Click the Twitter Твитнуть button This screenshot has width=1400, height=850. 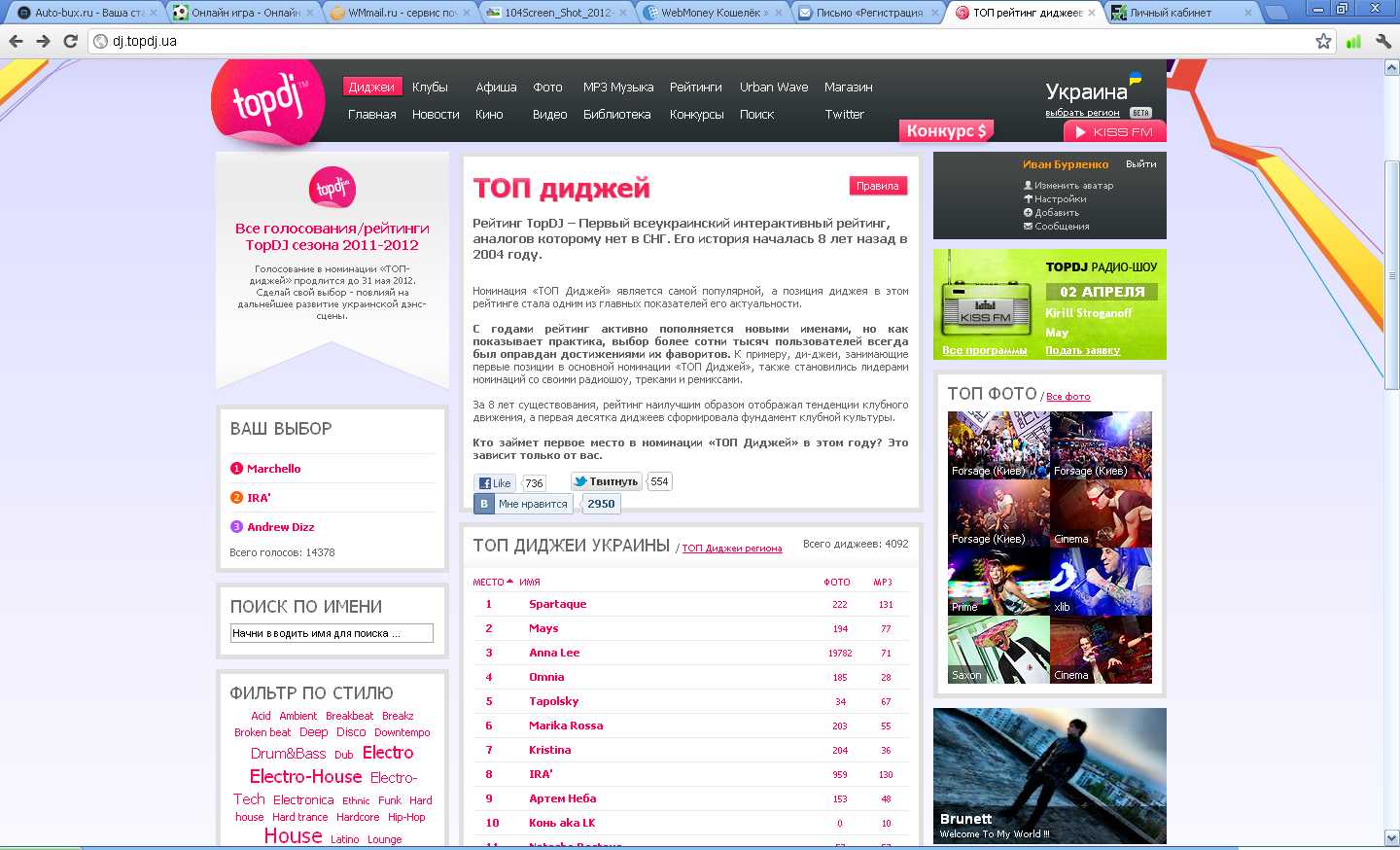[606, 481]
